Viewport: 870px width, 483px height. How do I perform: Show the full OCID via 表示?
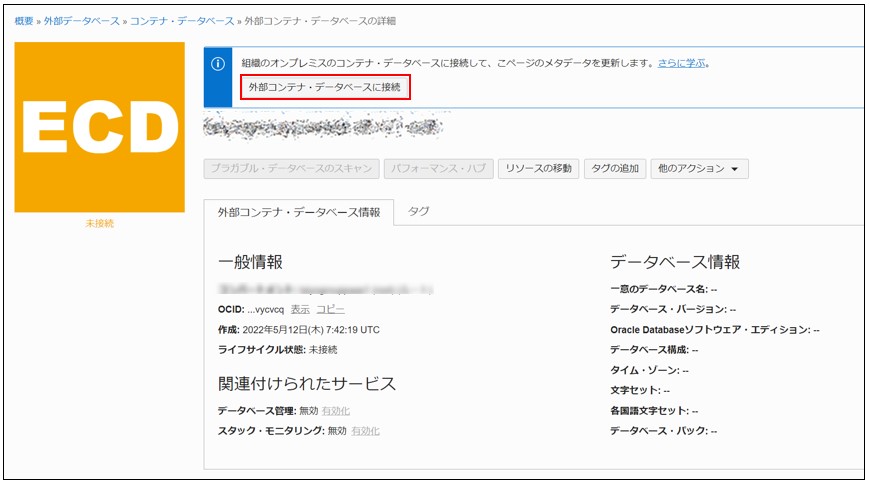(x=300, y=310)
